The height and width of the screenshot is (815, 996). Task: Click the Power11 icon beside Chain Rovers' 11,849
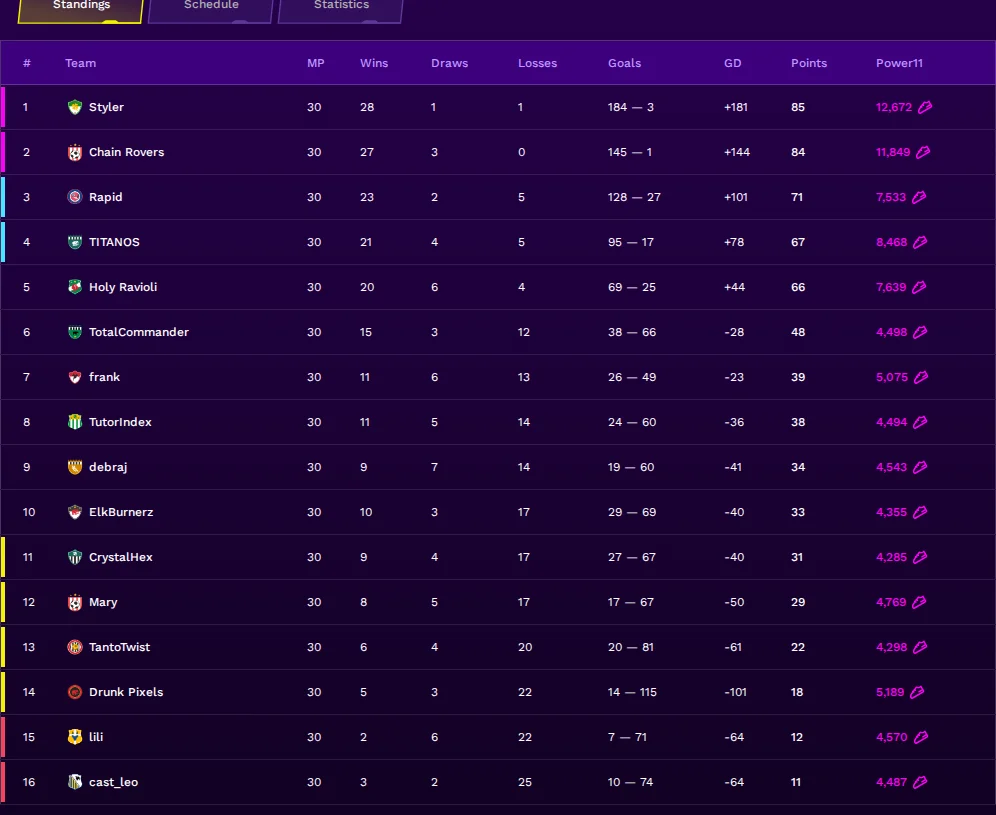tap(923, 152)
